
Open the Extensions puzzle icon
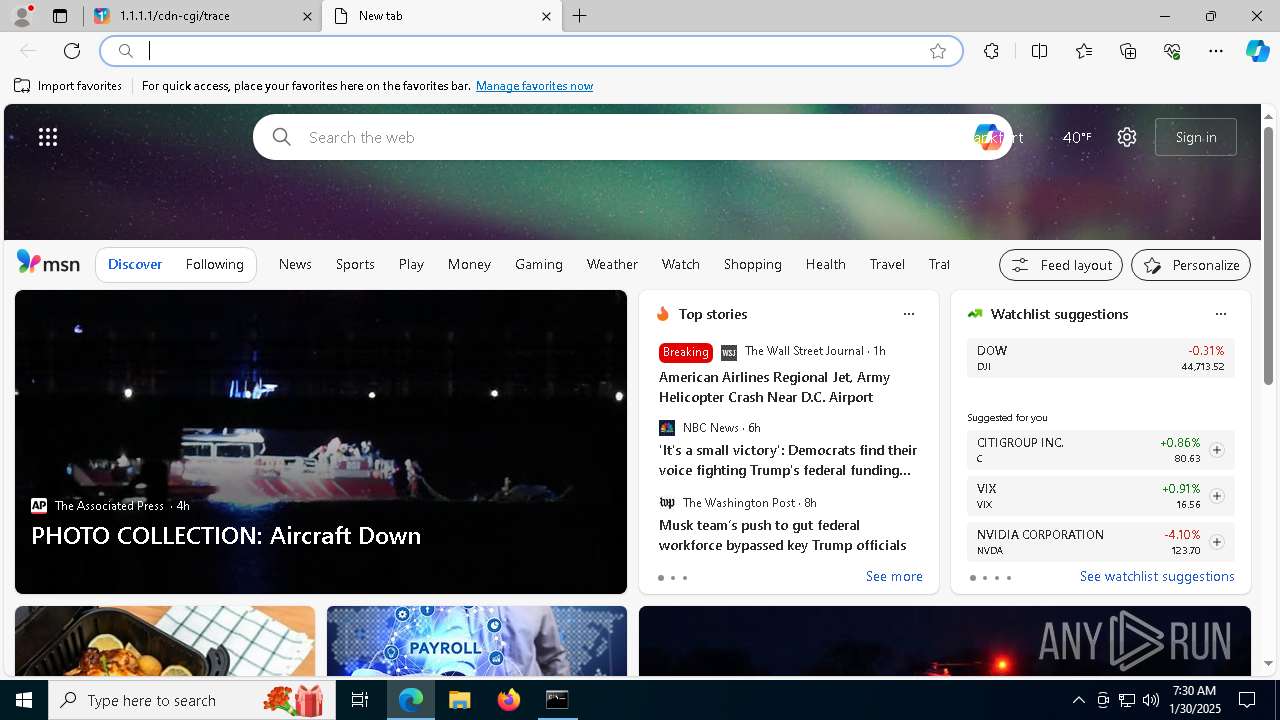click(x=991, y=51)
